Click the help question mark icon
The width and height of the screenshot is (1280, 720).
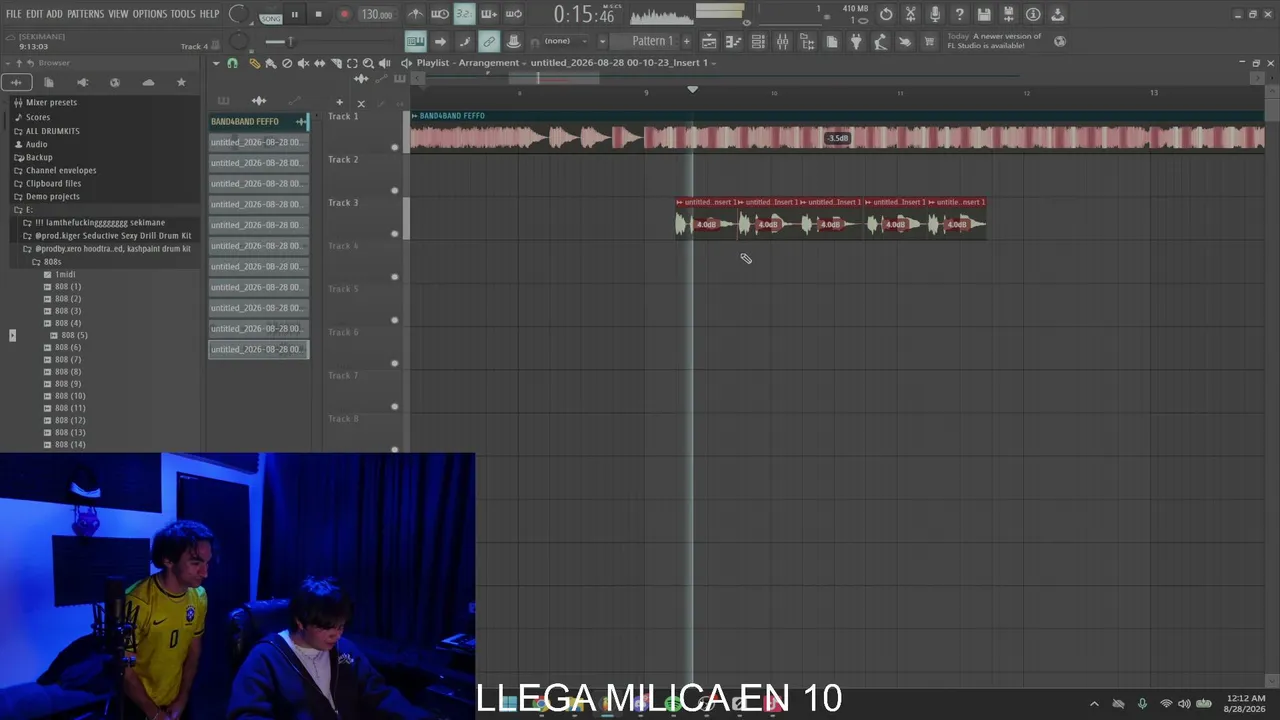pos(960,14)
